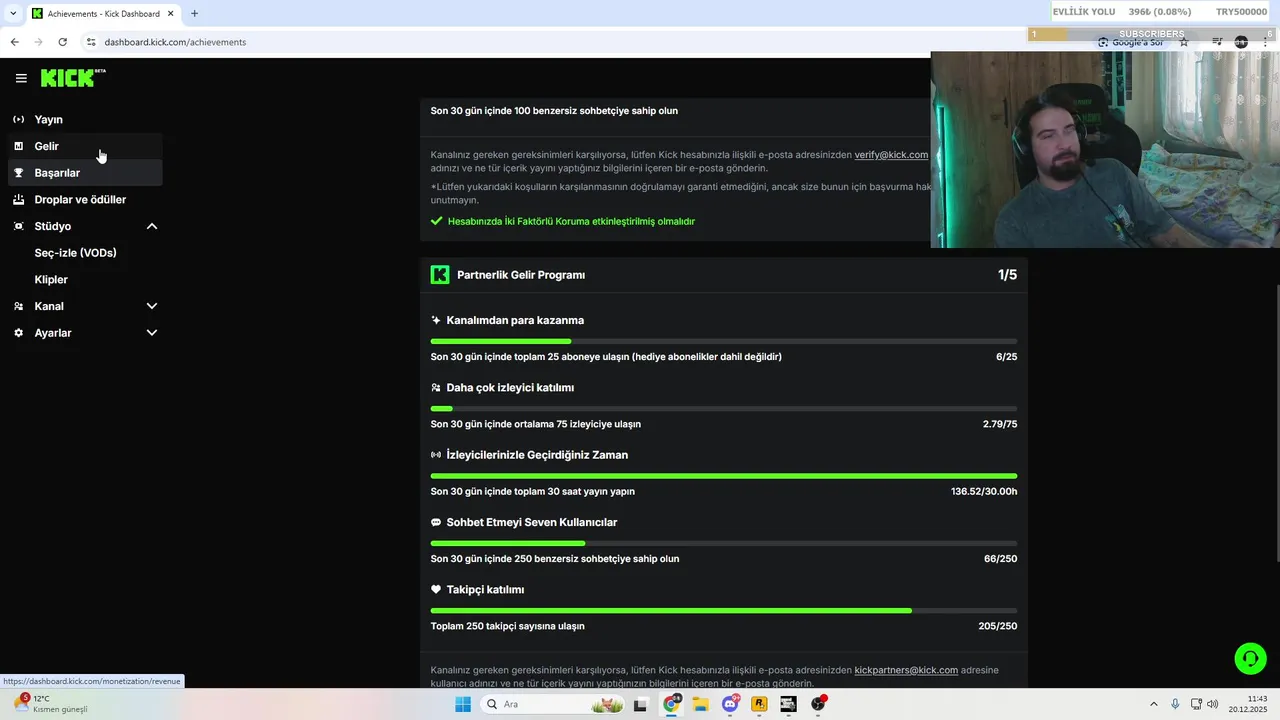The height and width of the screenshot is (720, 1280).
Task: Go to the Gelir revenue page
Action: 86,146
